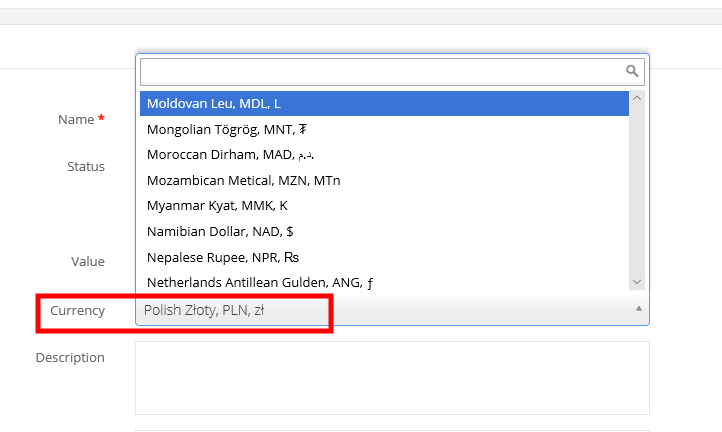Click the Status field label
This screenshot has width=722, height=432.
86,167
